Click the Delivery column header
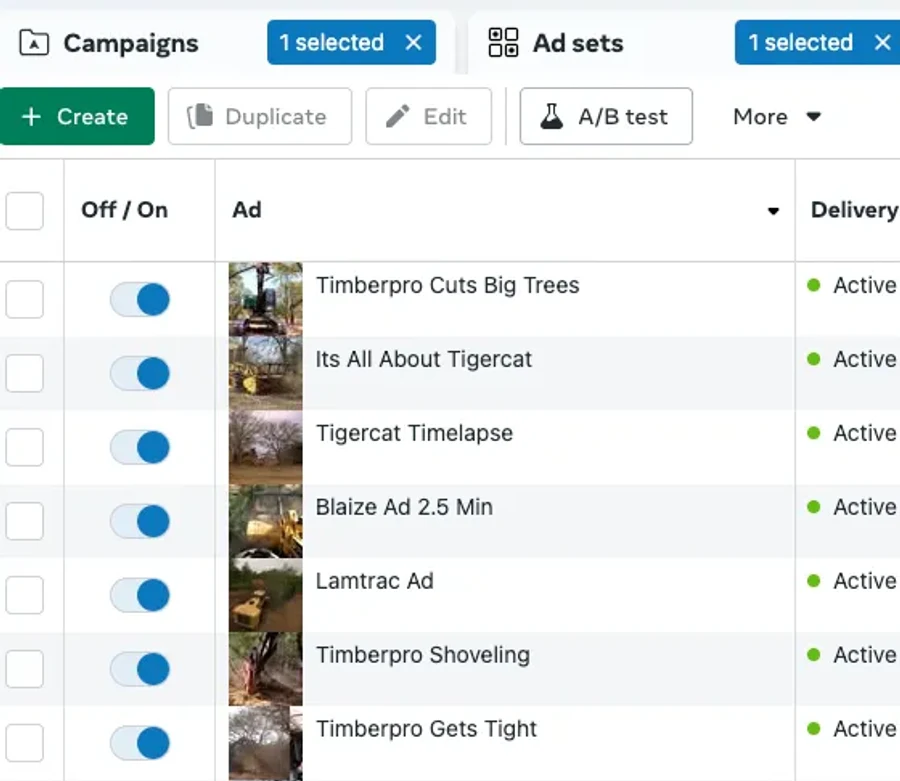This screenshot has width=900, height=781. [x=854, y=210]
